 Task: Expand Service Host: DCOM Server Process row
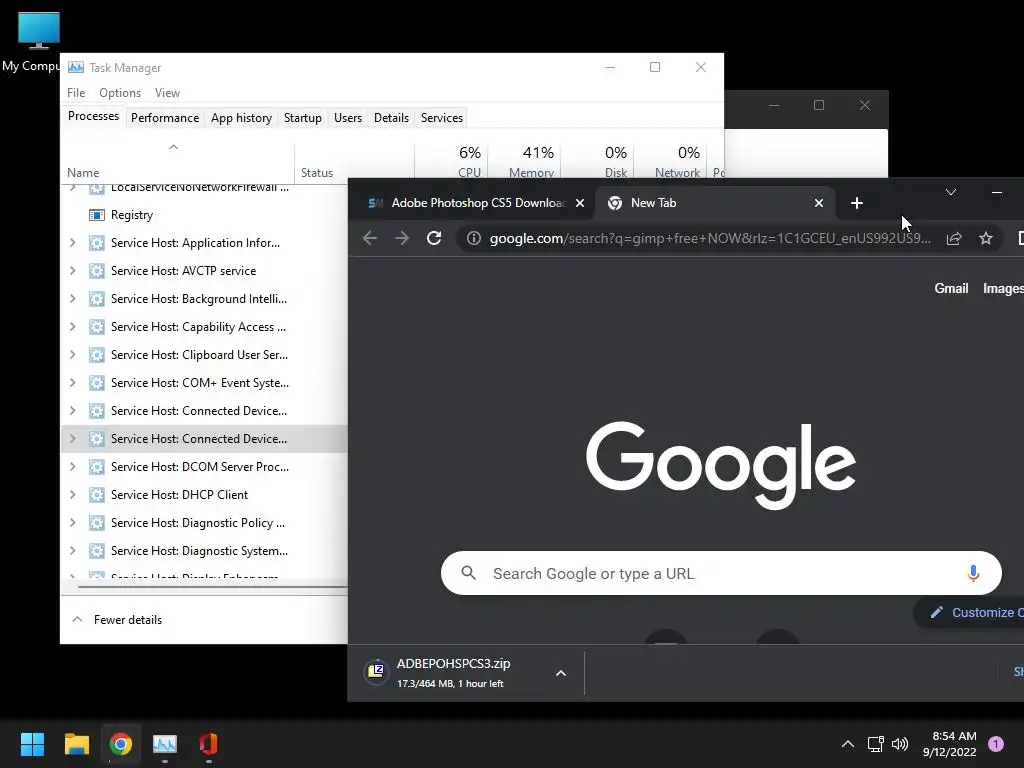point(72,467)
